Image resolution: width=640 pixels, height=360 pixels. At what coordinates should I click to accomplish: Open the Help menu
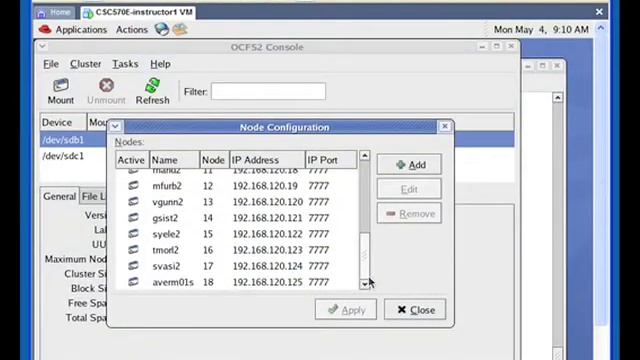pos(160,64)
